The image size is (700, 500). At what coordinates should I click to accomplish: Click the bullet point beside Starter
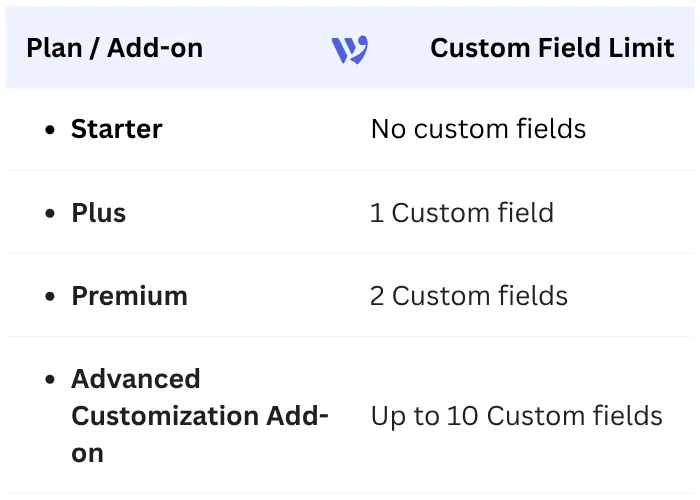point(50,130)
